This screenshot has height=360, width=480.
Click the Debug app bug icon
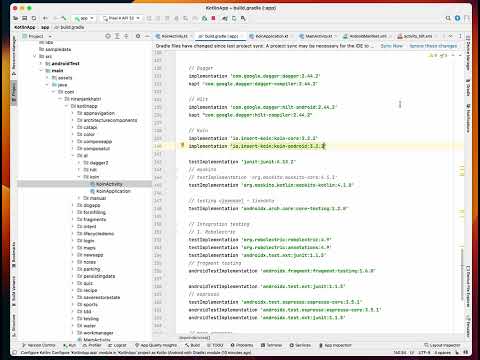204,18
